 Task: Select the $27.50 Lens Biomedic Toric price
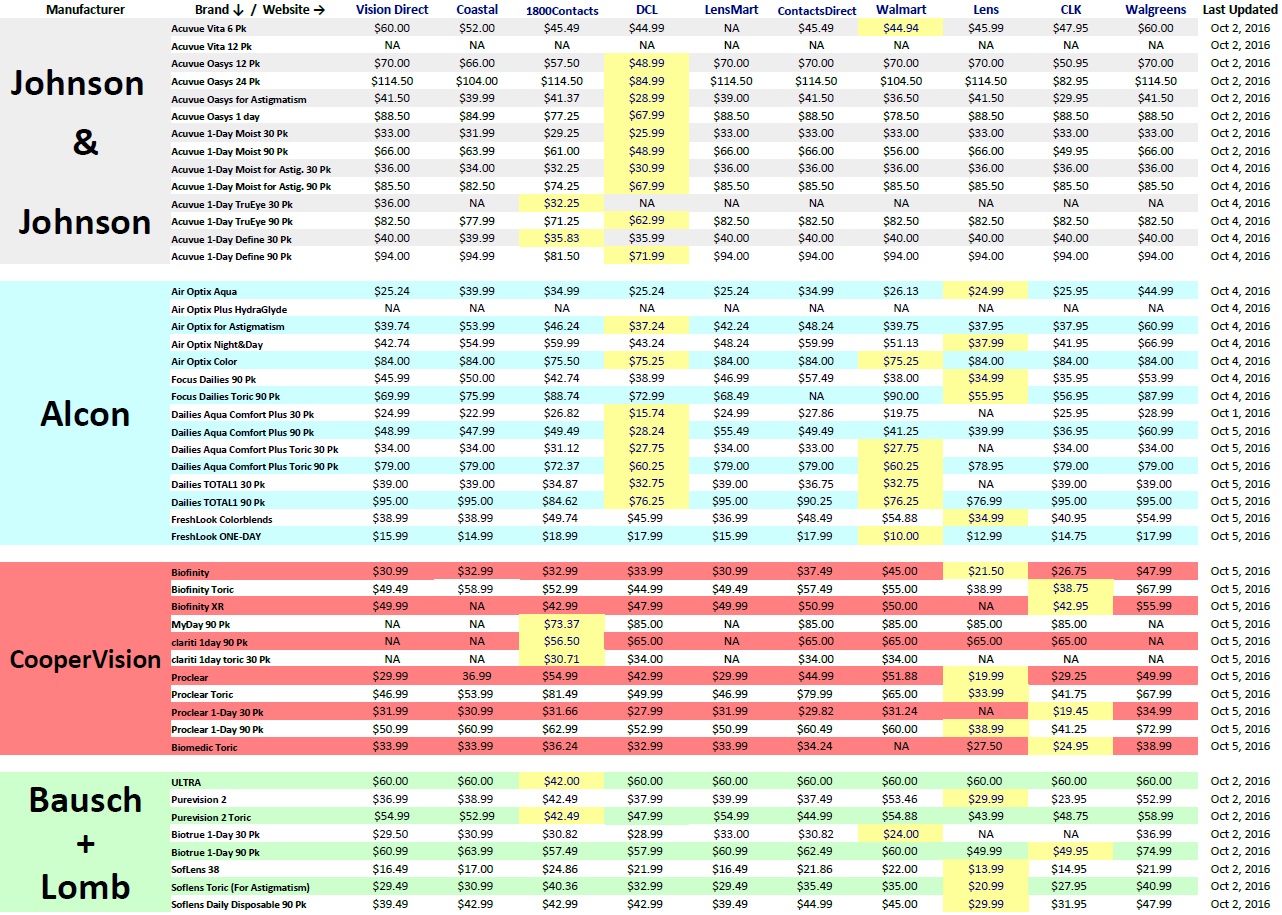pyautogui.click(x=985, y=746)
